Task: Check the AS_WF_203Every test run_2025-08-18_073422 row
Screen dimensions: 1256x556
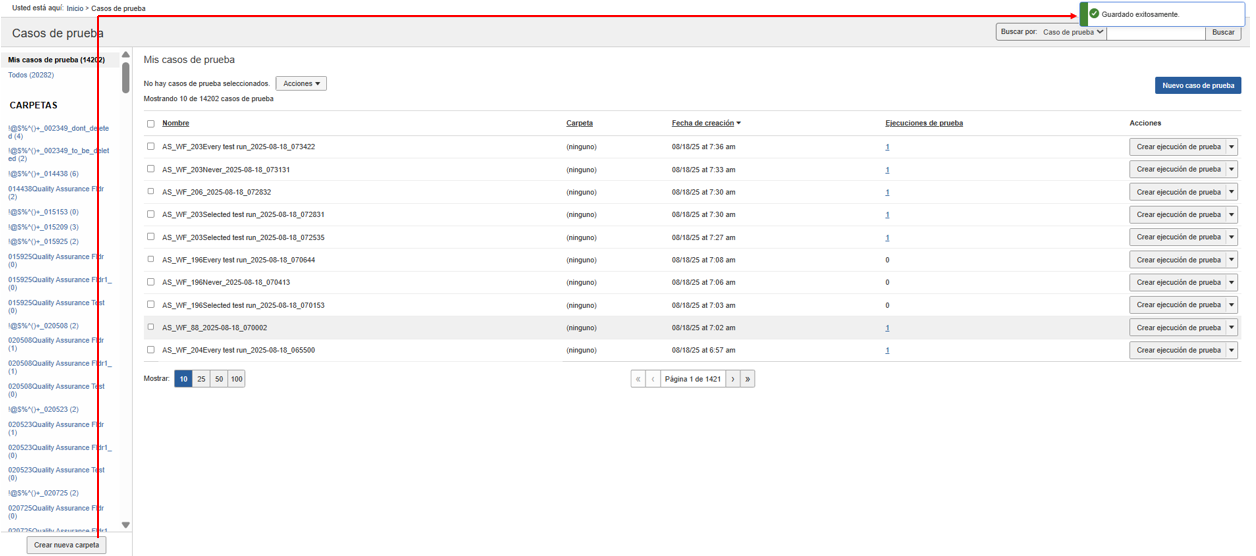Action: coord(151,147)
